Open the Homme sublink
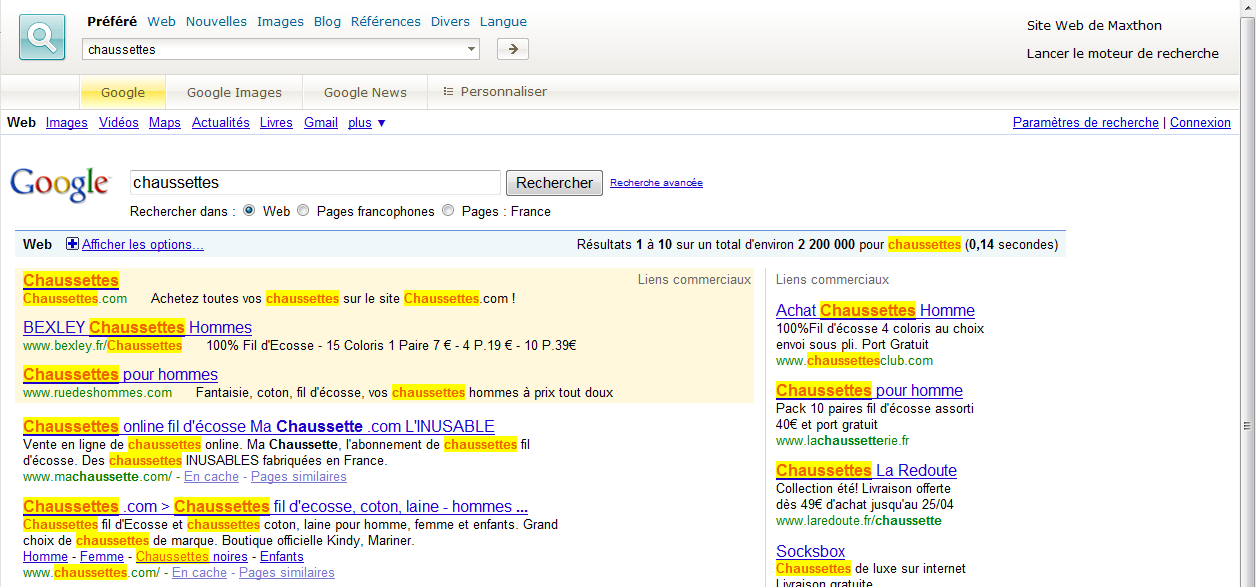1256x587 pixels. (45, 557)
